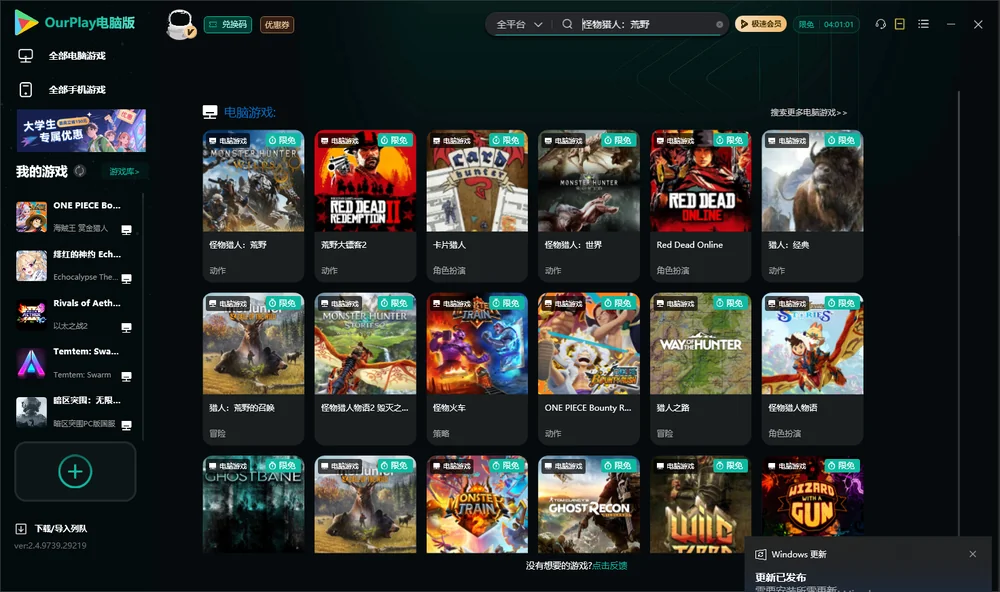Open the Monster Train 2 card
1000x592 pixels.
477,504
